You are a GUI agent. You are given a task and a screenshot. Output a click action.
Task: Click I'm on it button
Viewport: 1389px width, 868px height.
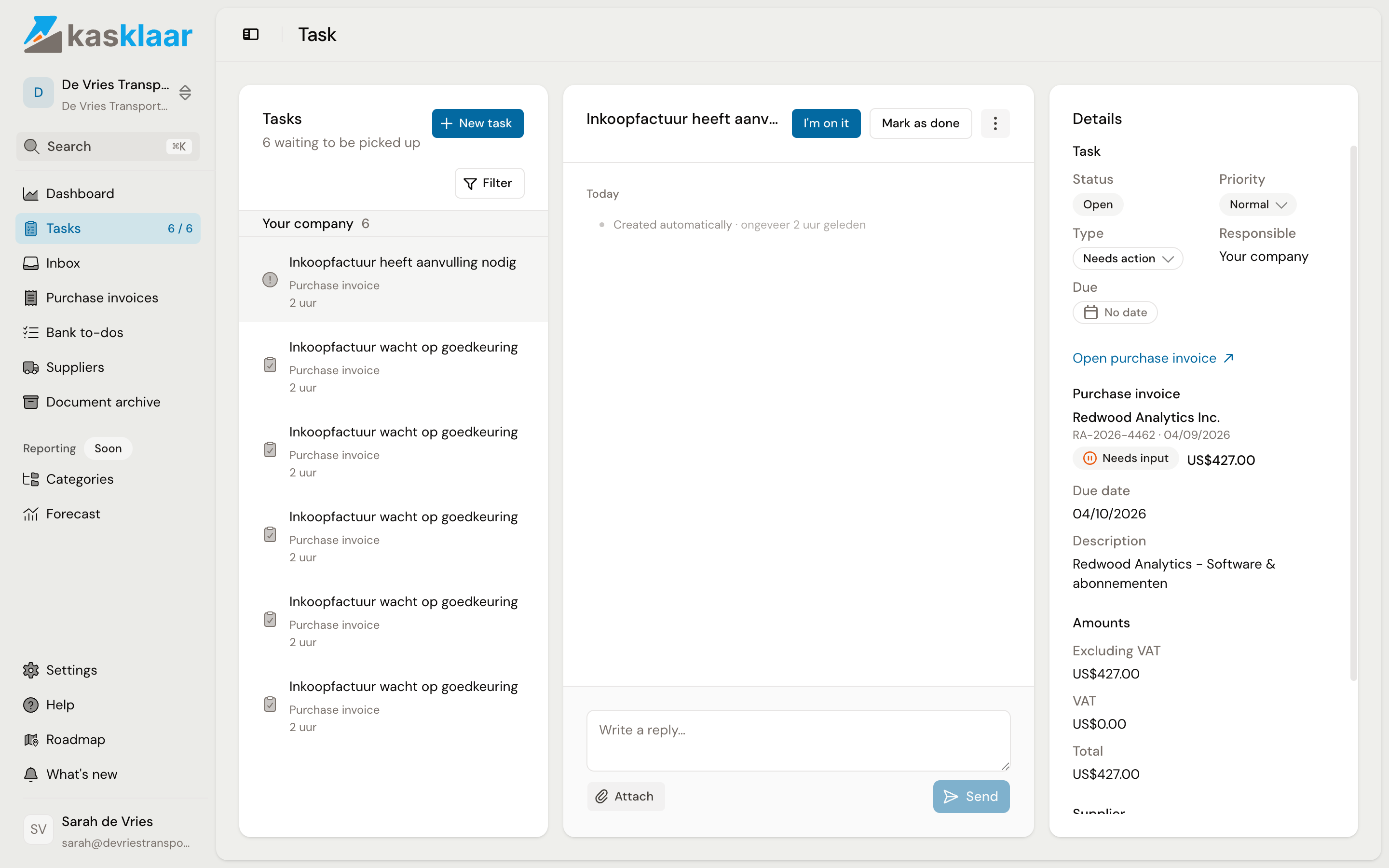coord(826,123)
